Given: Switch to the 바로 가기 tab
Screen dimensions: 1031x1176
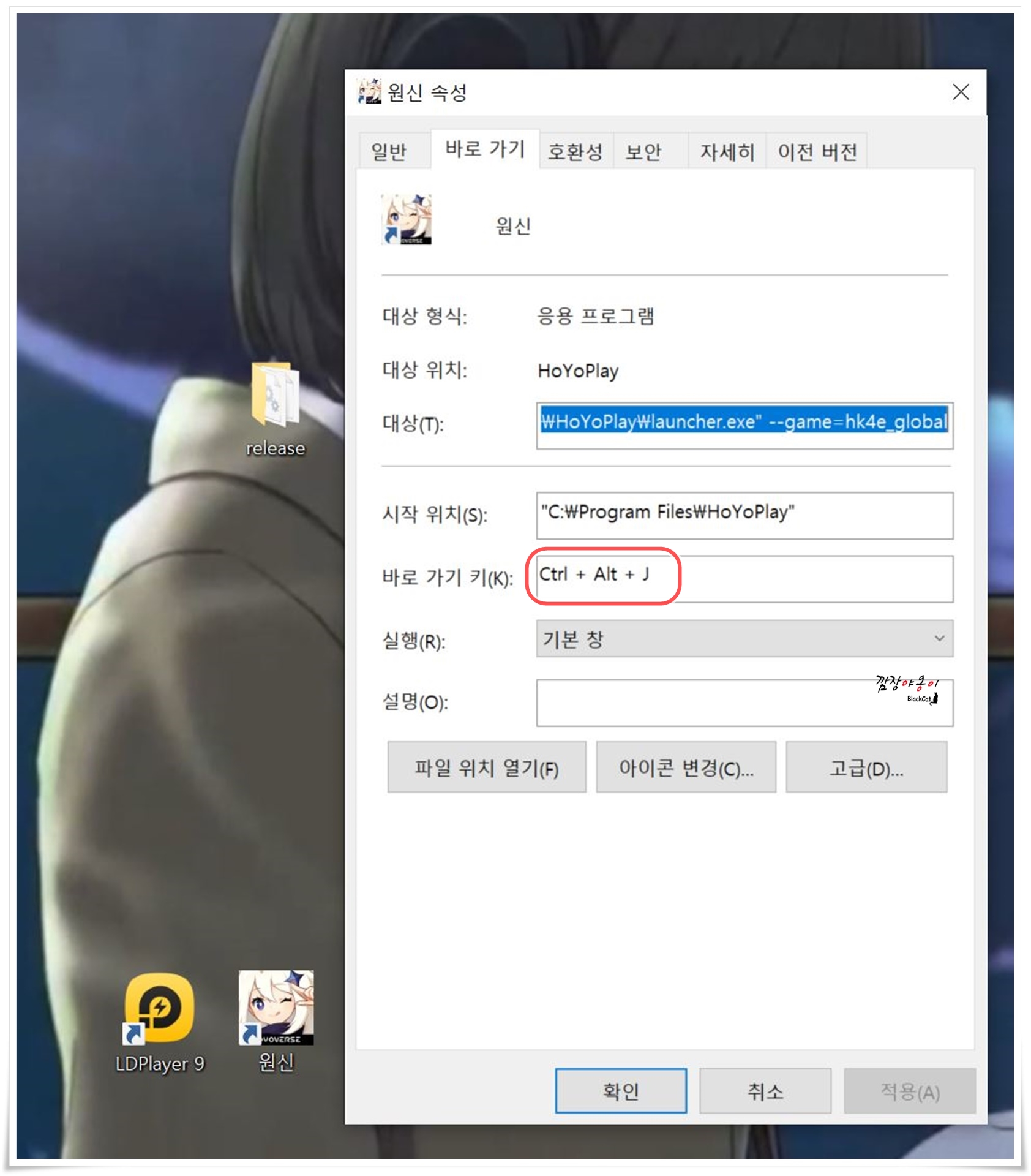Looking at the screenshot, I should [x=485, y=149].
